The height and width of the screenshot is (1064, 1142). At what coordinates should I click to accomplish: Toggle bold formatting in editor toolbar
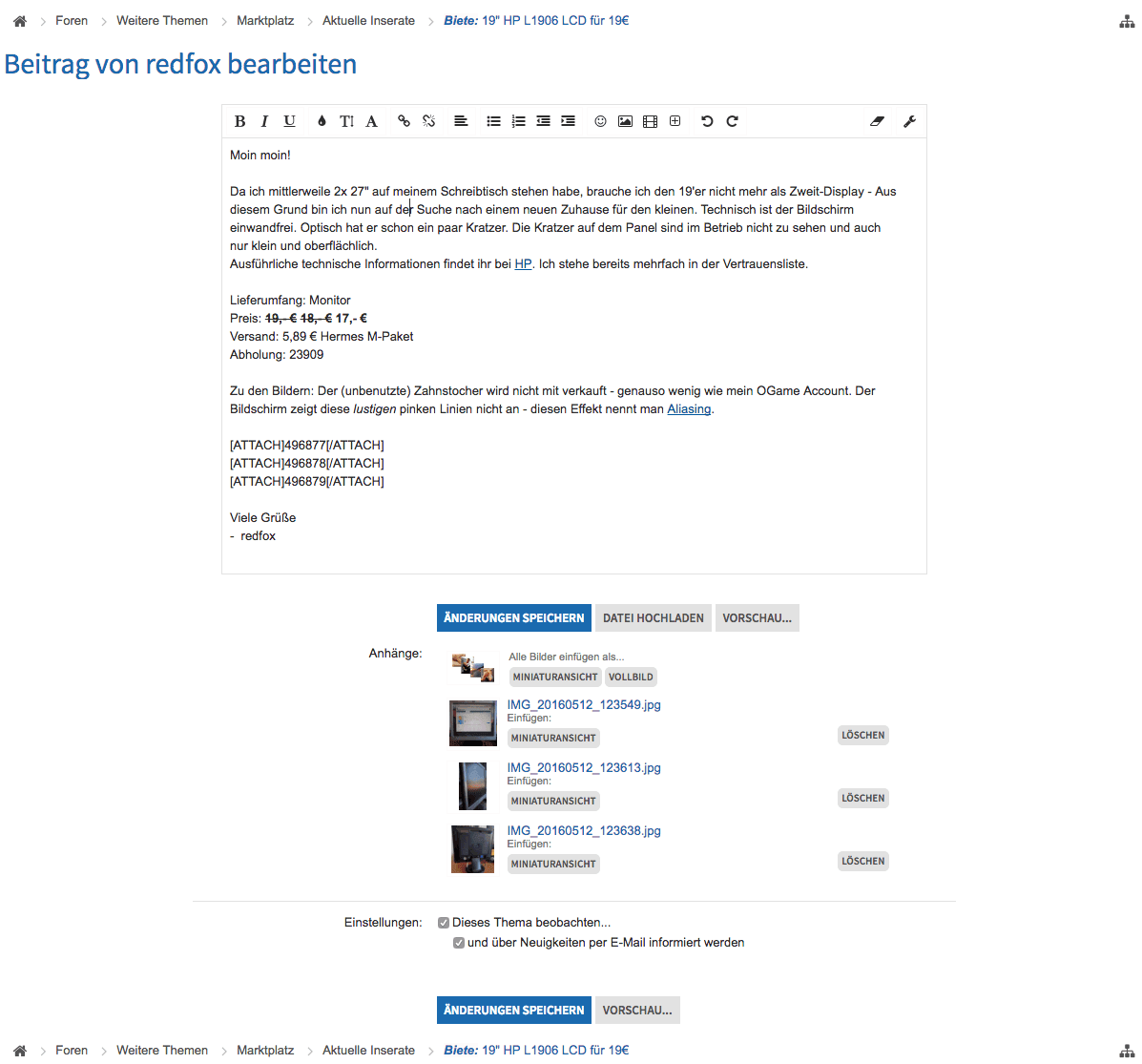[x=239, y=121]
